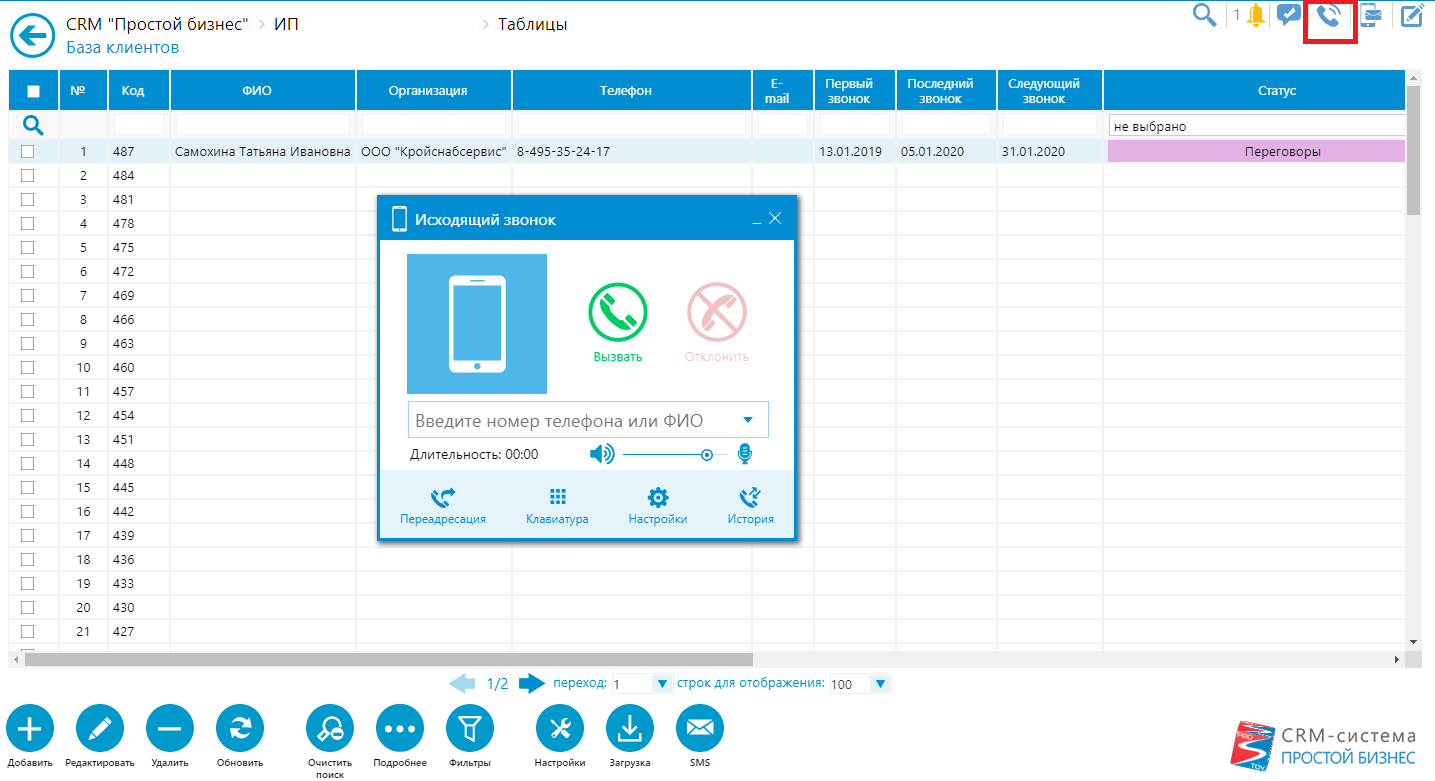Click the SMS envelope icon
1435x781 pixels.
pos(700,730)
